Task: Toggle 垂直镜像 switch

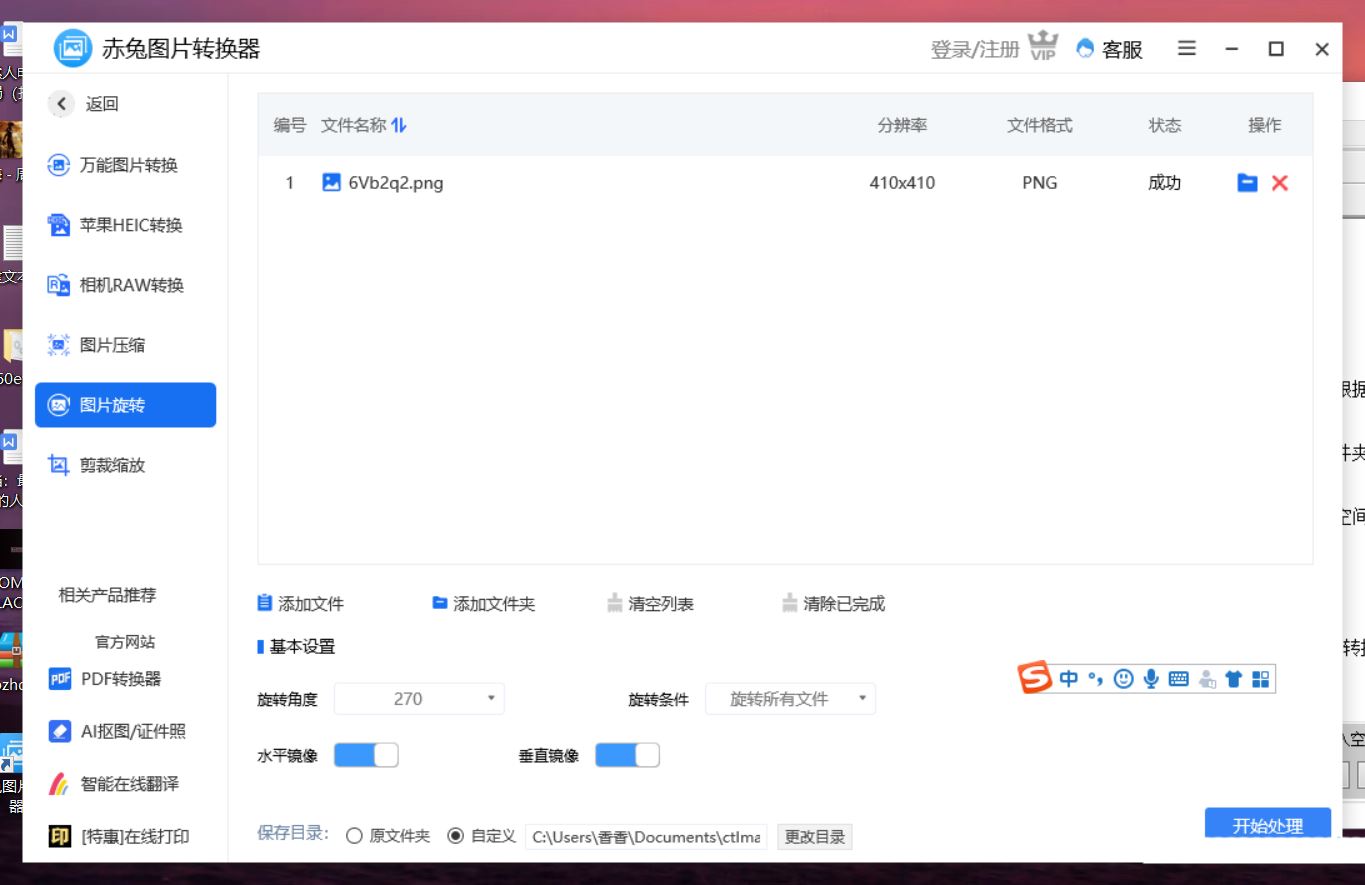Action: tap(627, 755)
